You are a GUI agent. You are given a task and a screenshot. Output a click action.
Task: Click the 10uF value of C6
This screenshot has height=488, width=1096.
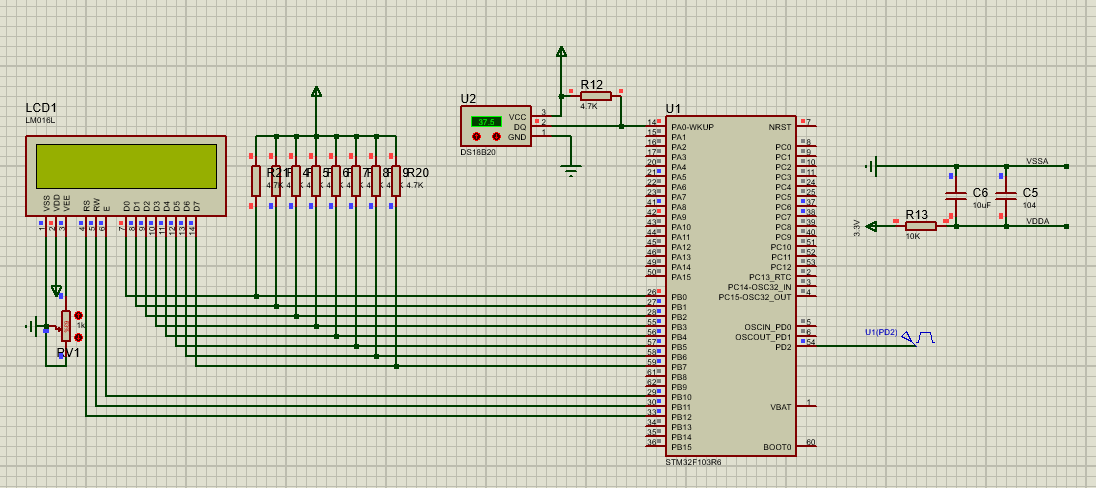tap(981, 205)
